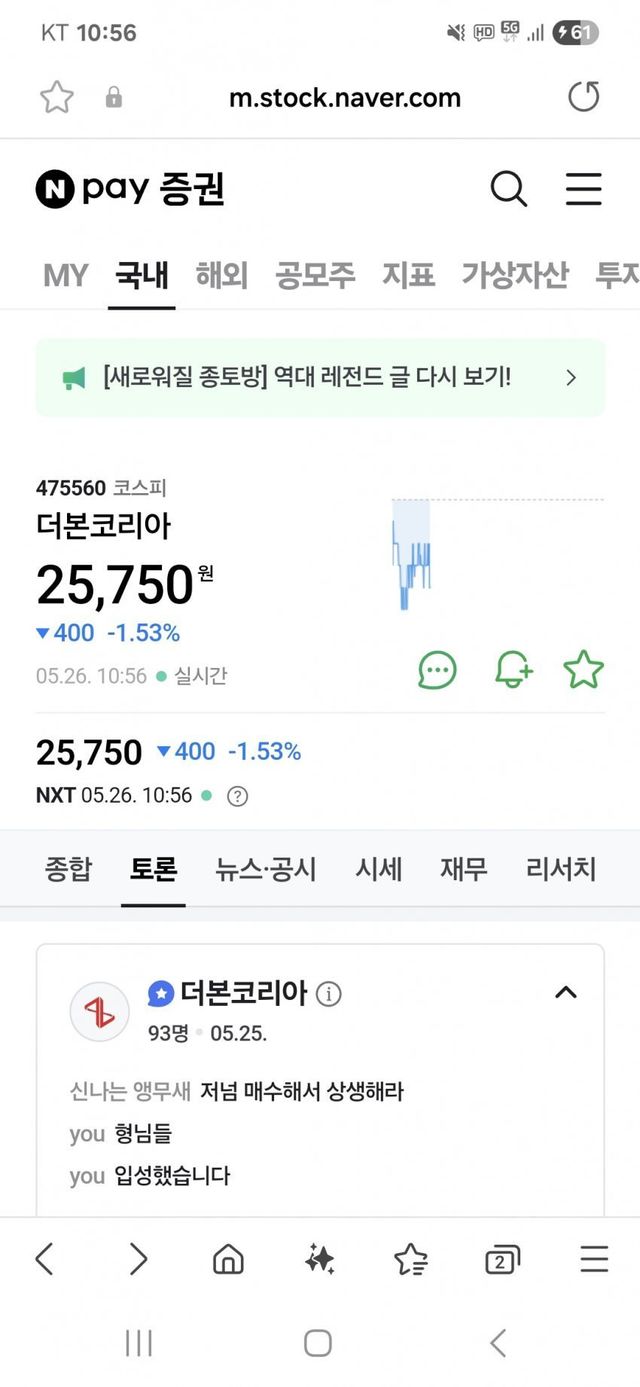The image size is (640, 1387).
Task: Tap the browser home icon
Action: point(228,1259)
